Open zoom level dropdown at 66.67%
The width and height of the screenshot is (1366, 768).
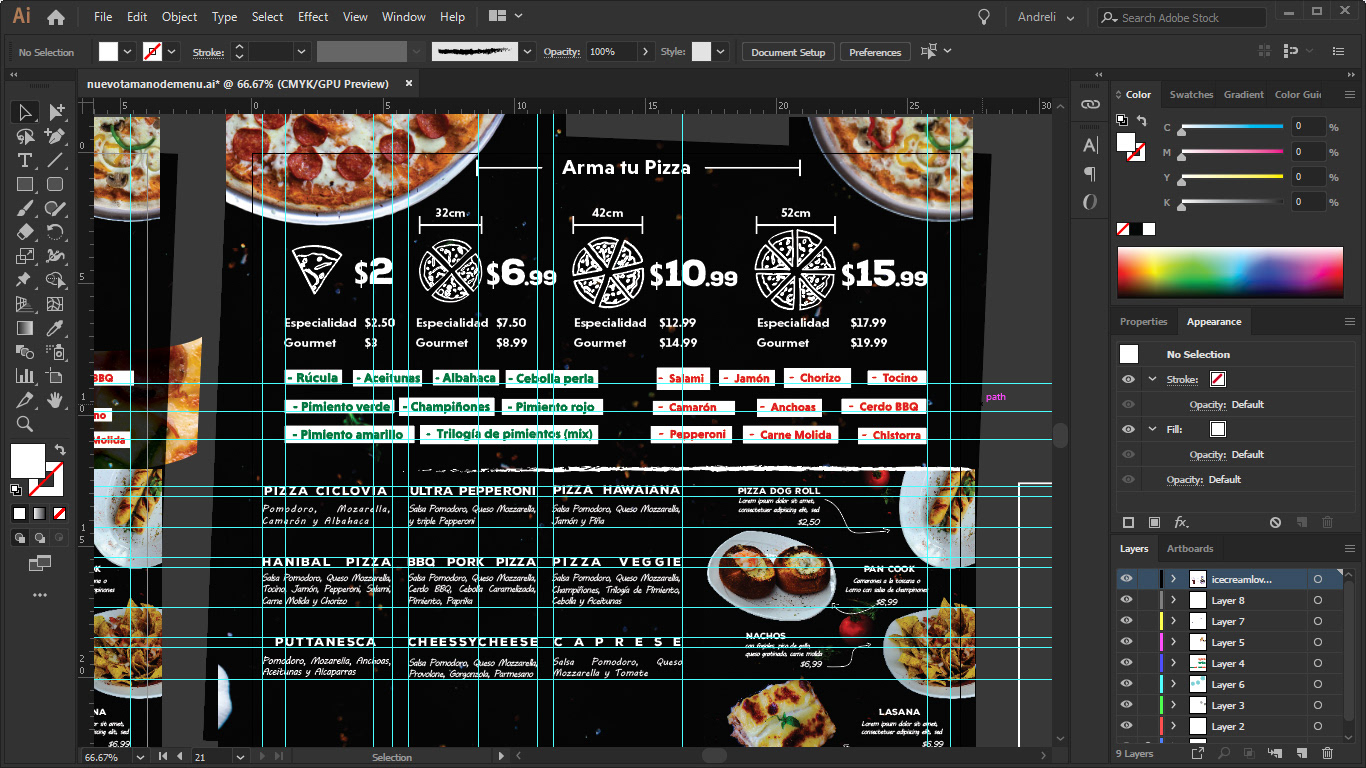tap(139, 757)
